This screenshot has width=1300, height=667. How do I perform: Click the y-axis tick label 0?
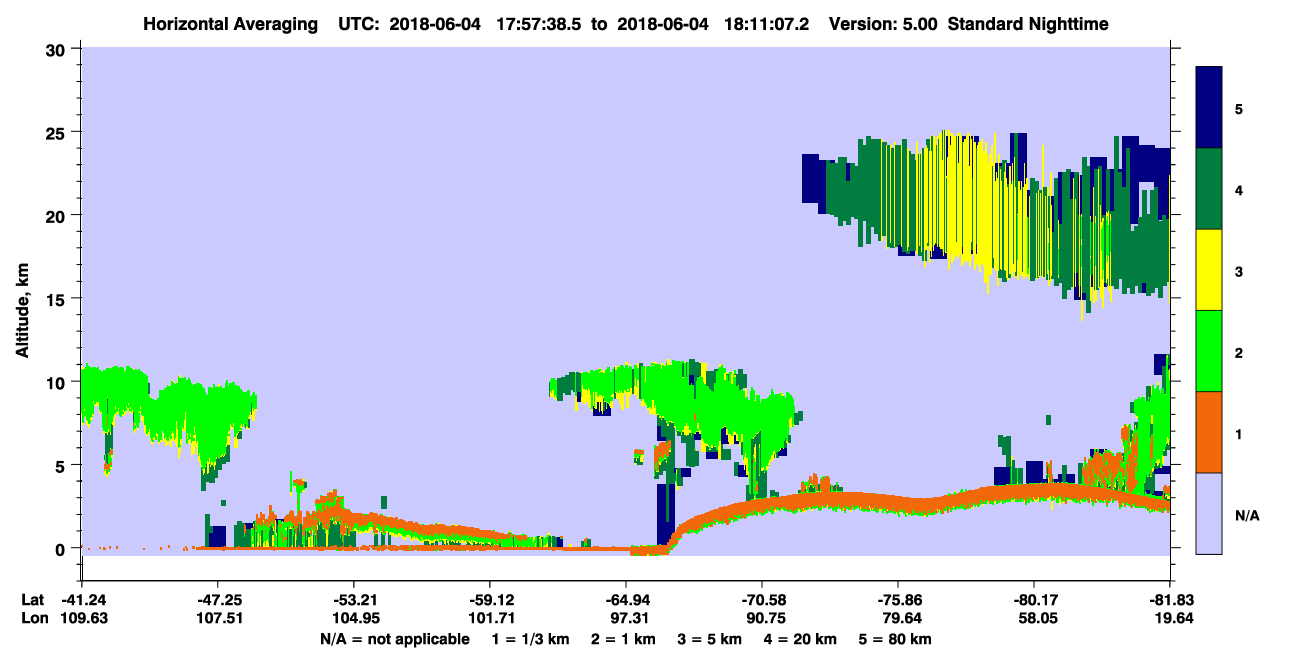[62, 549]
